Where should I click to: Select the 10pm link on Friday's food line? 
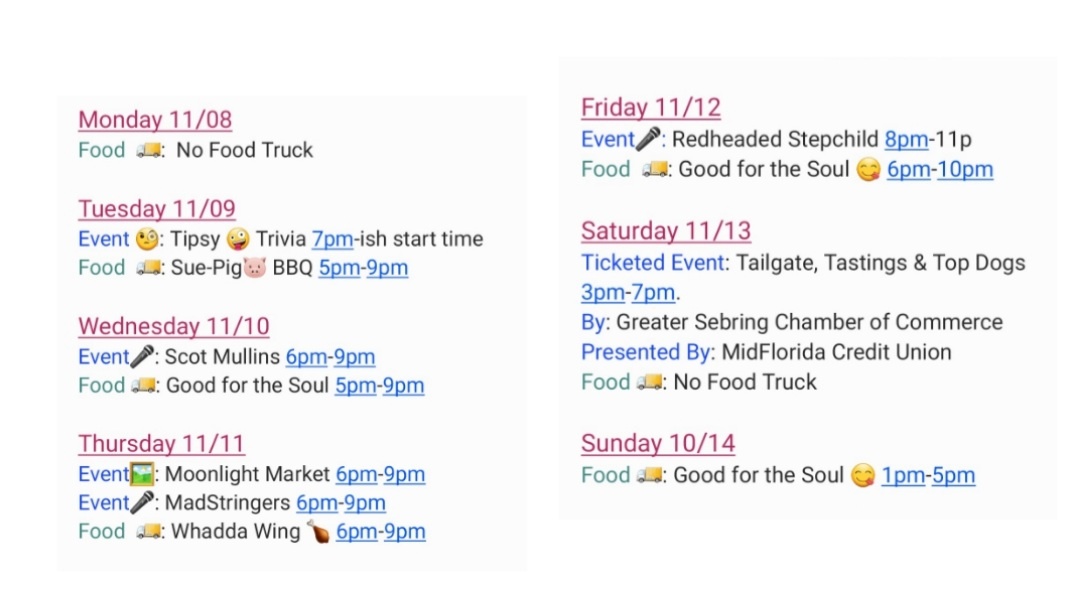tap(965, 169)
